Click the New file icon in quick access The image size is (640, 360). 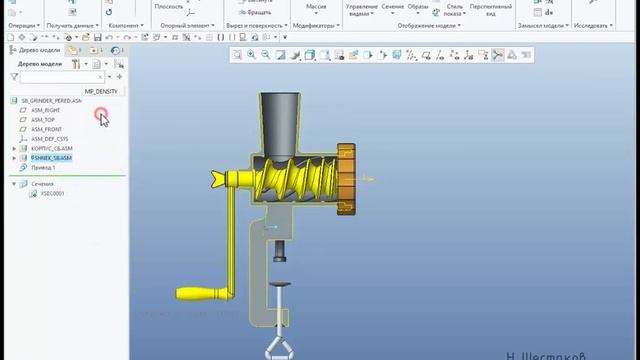tap(11, 38)
